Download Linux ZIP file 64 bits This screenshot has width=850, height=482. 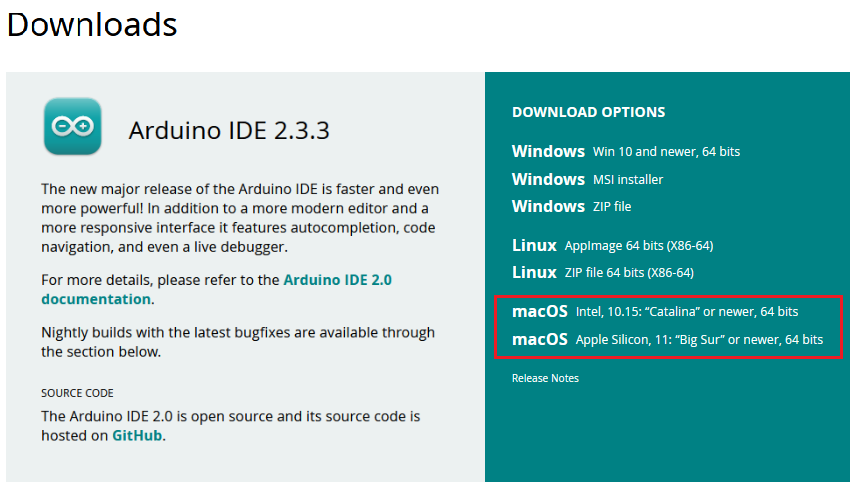tap(603, 272)
